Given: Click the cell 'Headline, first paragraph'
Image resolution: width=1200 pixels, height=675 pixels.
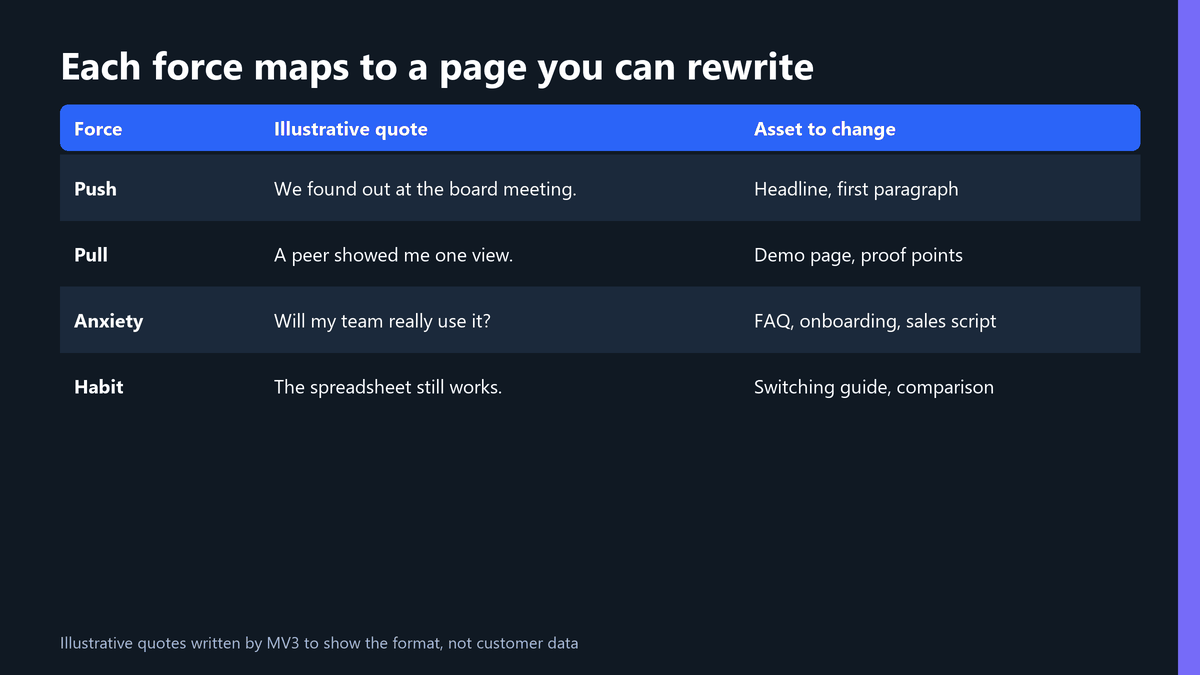Looking at the screenshot, I should pos(856,188).
